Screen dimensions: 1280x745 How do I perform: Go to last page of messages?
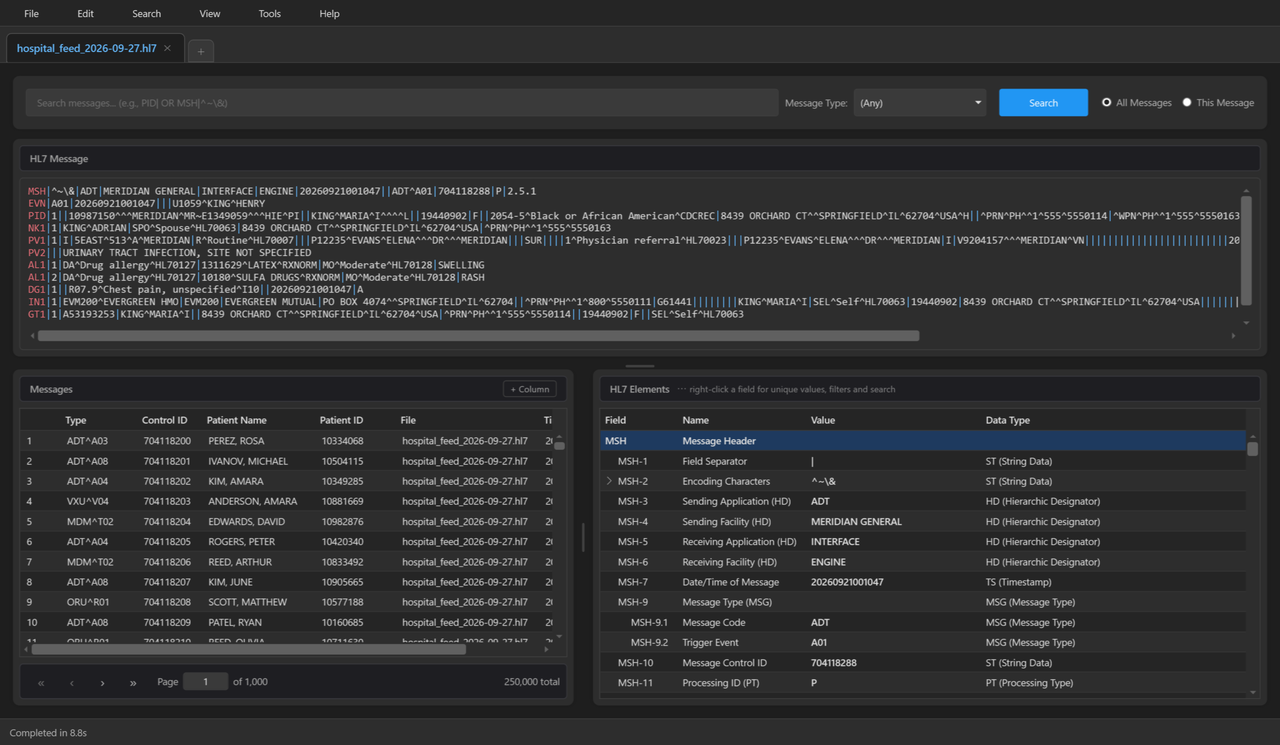click(x=133, y=682)
